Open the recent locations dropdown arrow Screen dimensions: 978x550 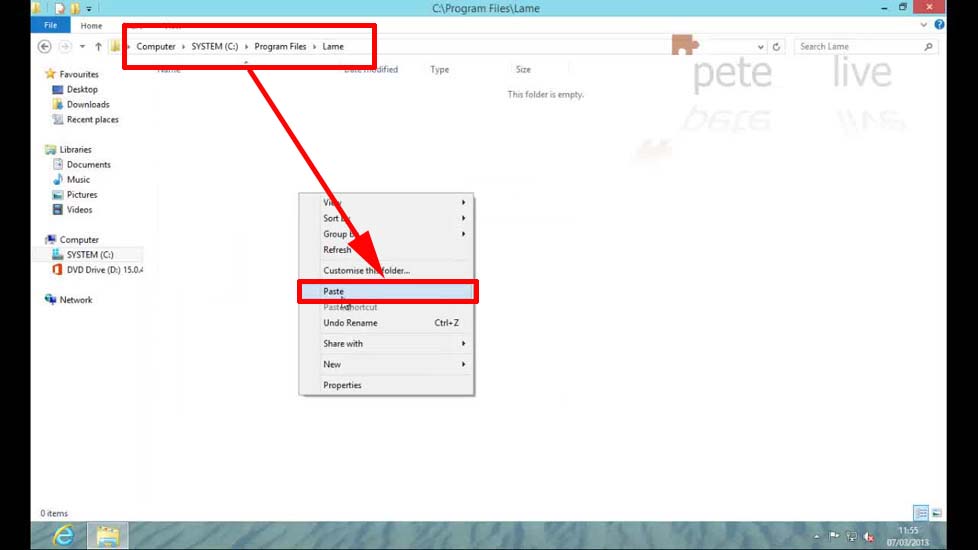82,47
